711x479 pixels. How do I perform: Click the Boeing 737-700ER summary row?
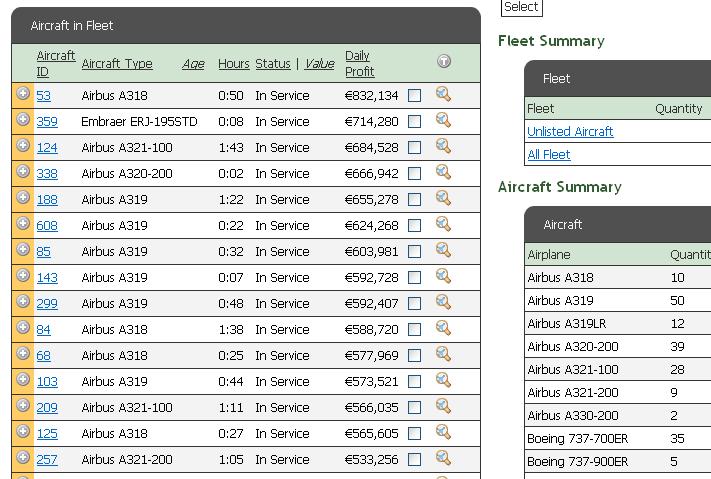pos(618,439)
